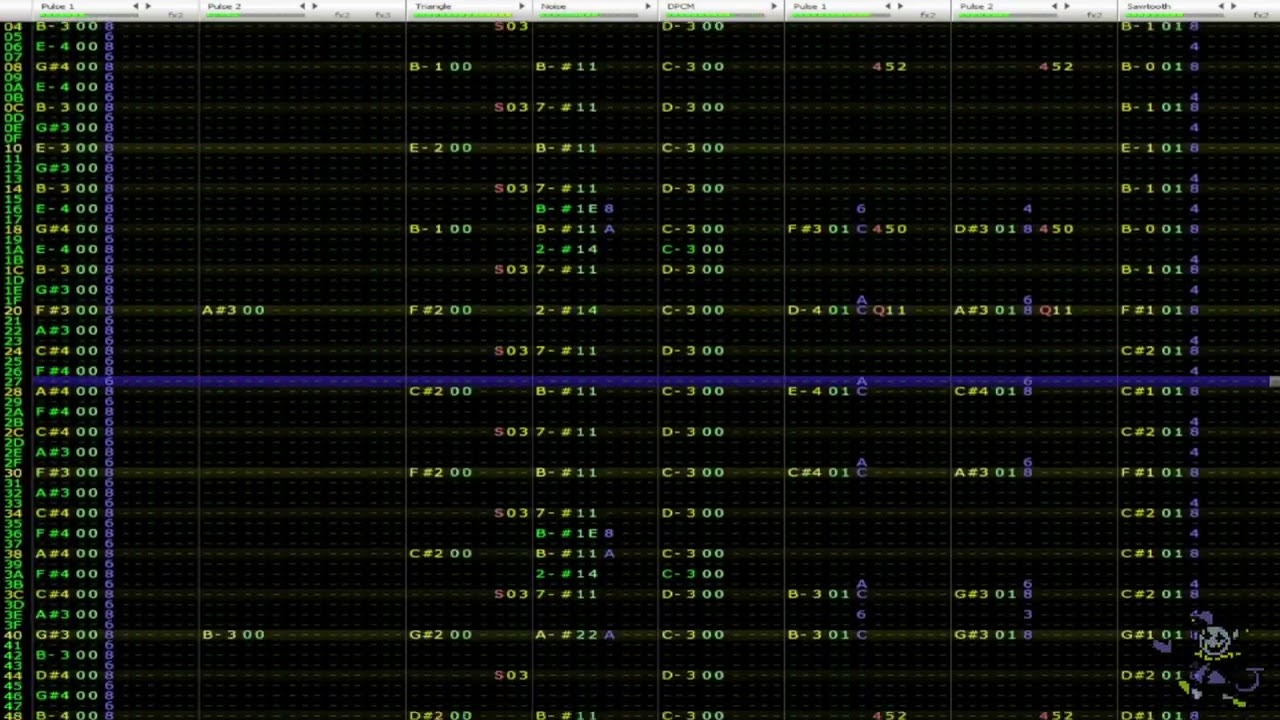Viewport: 1280px width, 720px height.
Task: Collapse effect columns on Sawtooth channel
Action: point(1221,6)
